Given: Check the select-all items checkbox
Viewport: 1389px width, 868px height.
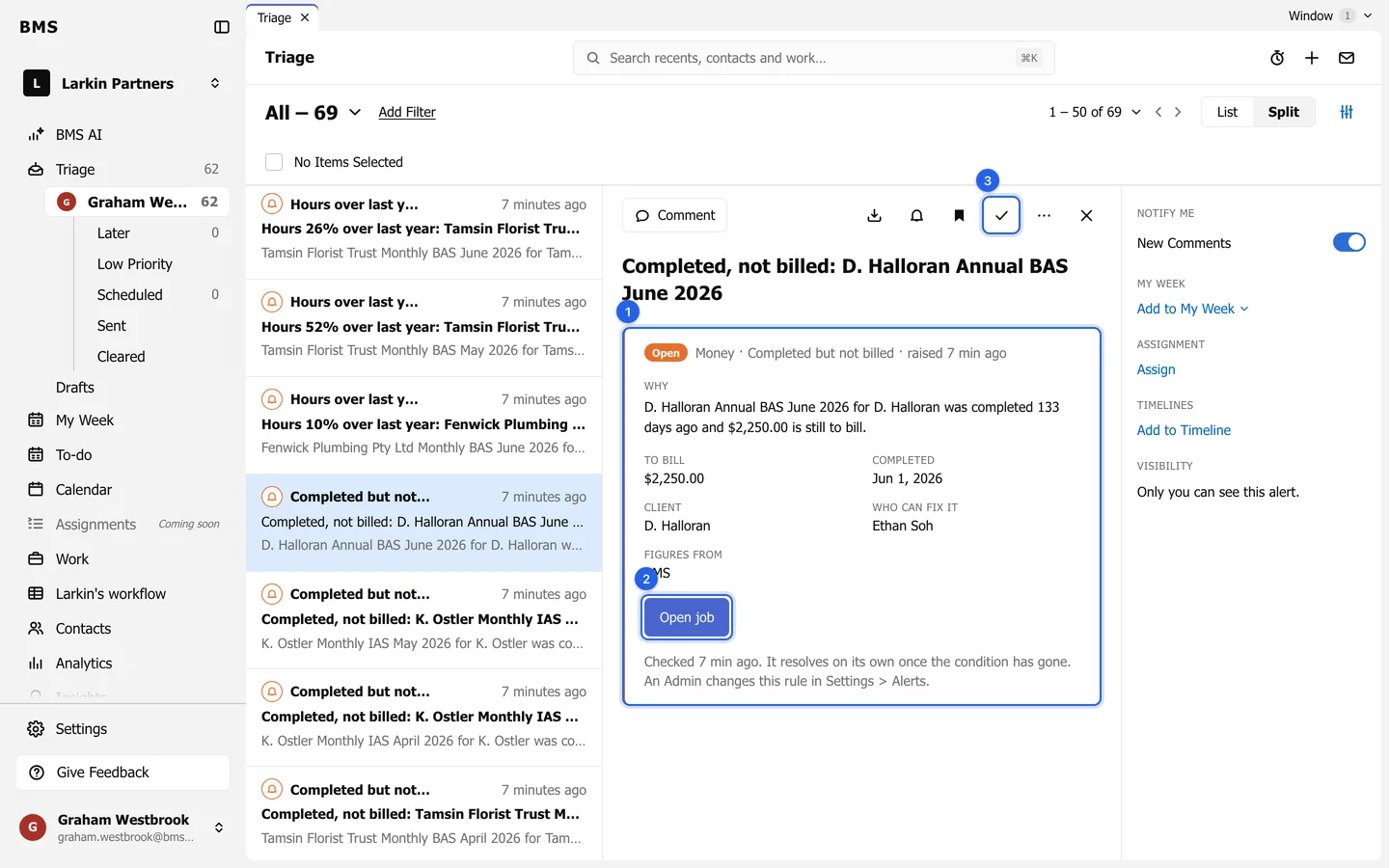Looking at the screenshot, I should pyautogui.click(x=274, y=162).
